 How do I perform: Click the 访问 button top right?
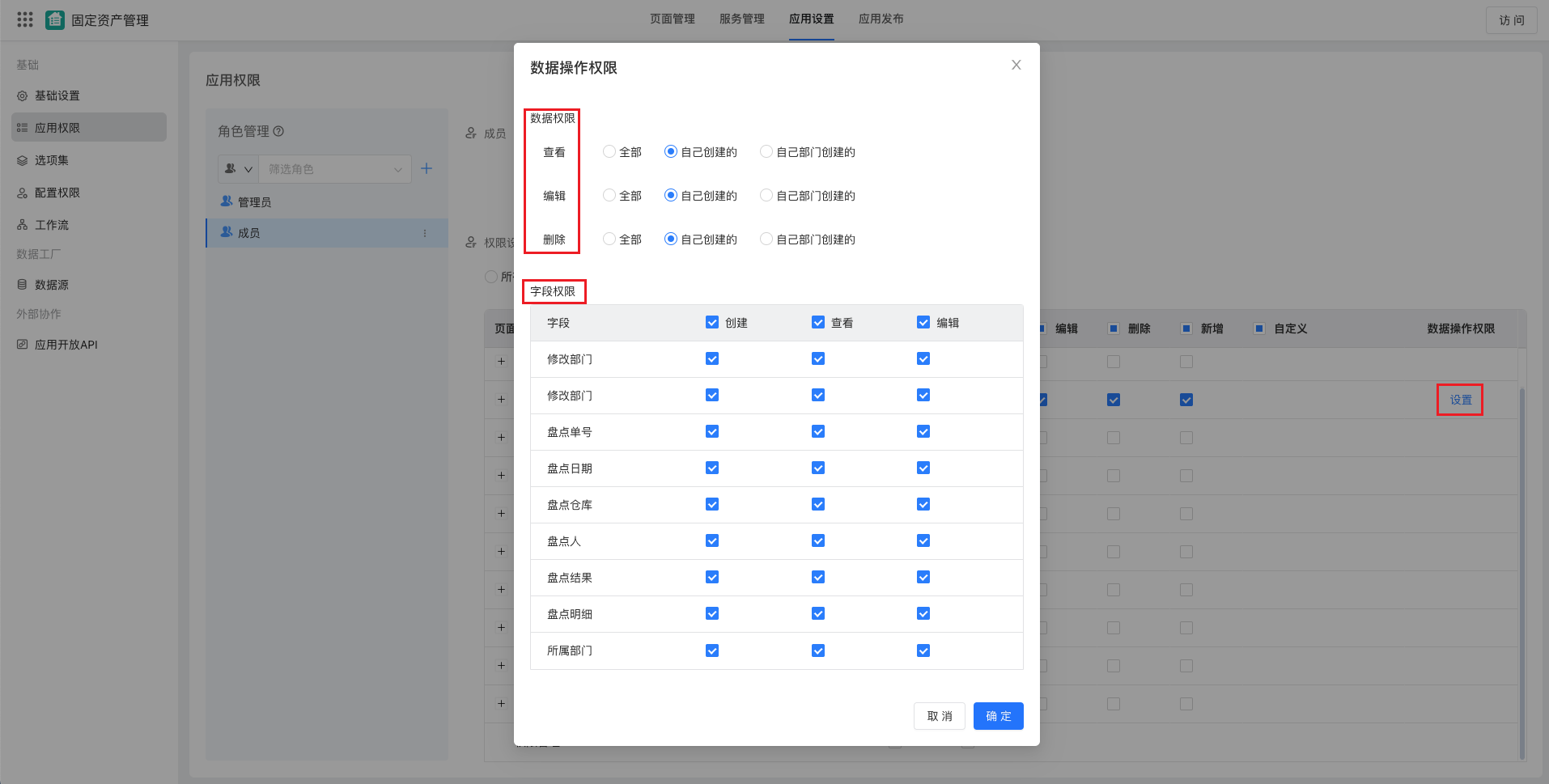pyautogui.click(x=1511, y=19)
